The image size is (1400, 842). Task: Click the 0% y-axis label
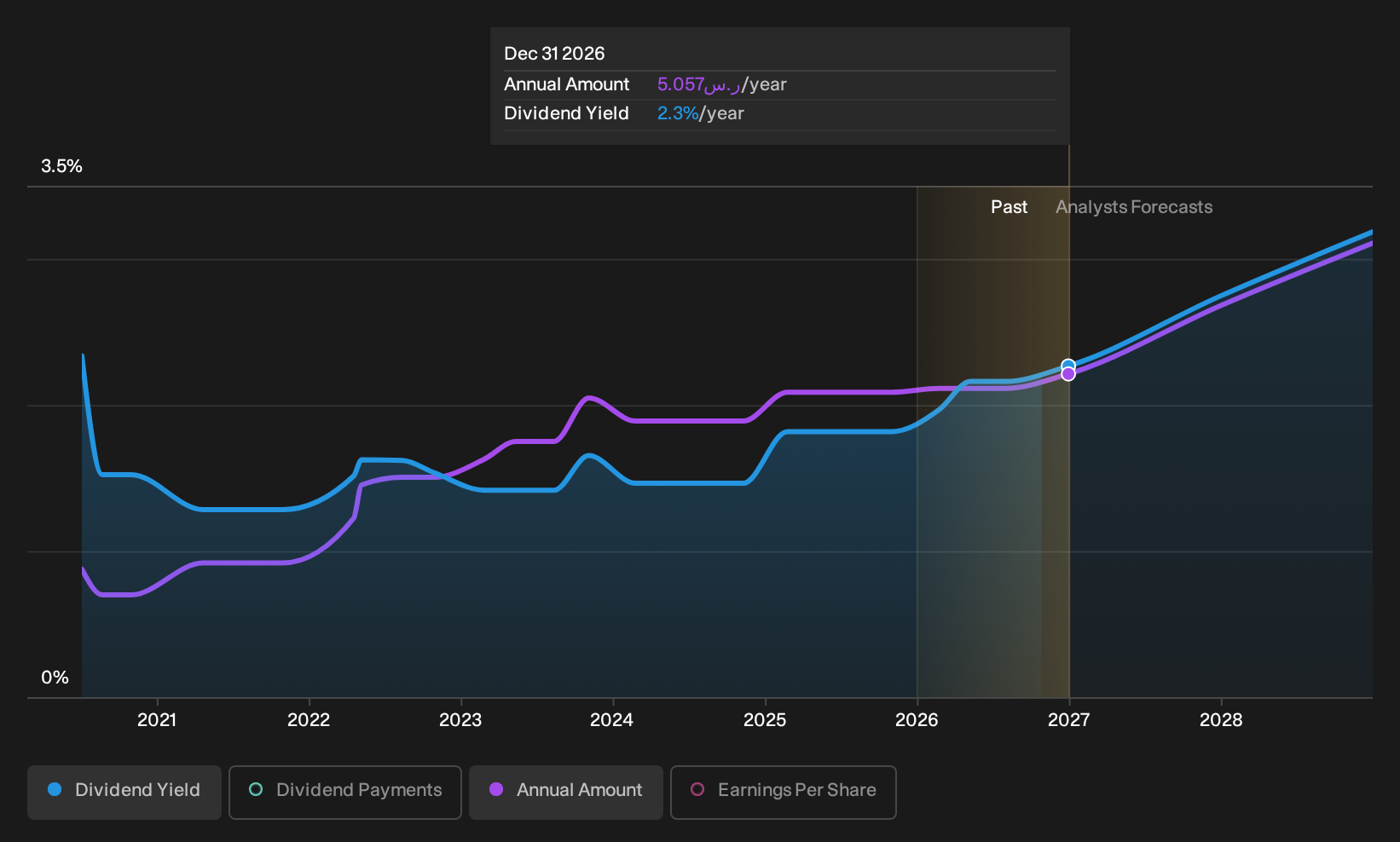55,678
